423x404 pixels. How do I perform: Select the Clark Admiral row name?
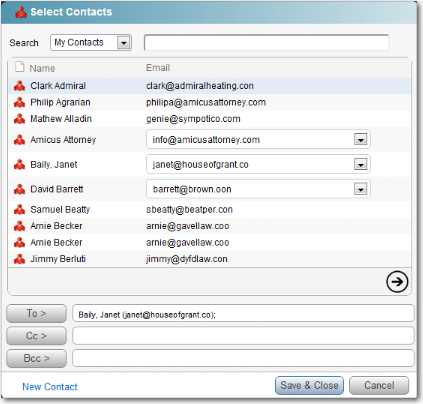(58, 86)
